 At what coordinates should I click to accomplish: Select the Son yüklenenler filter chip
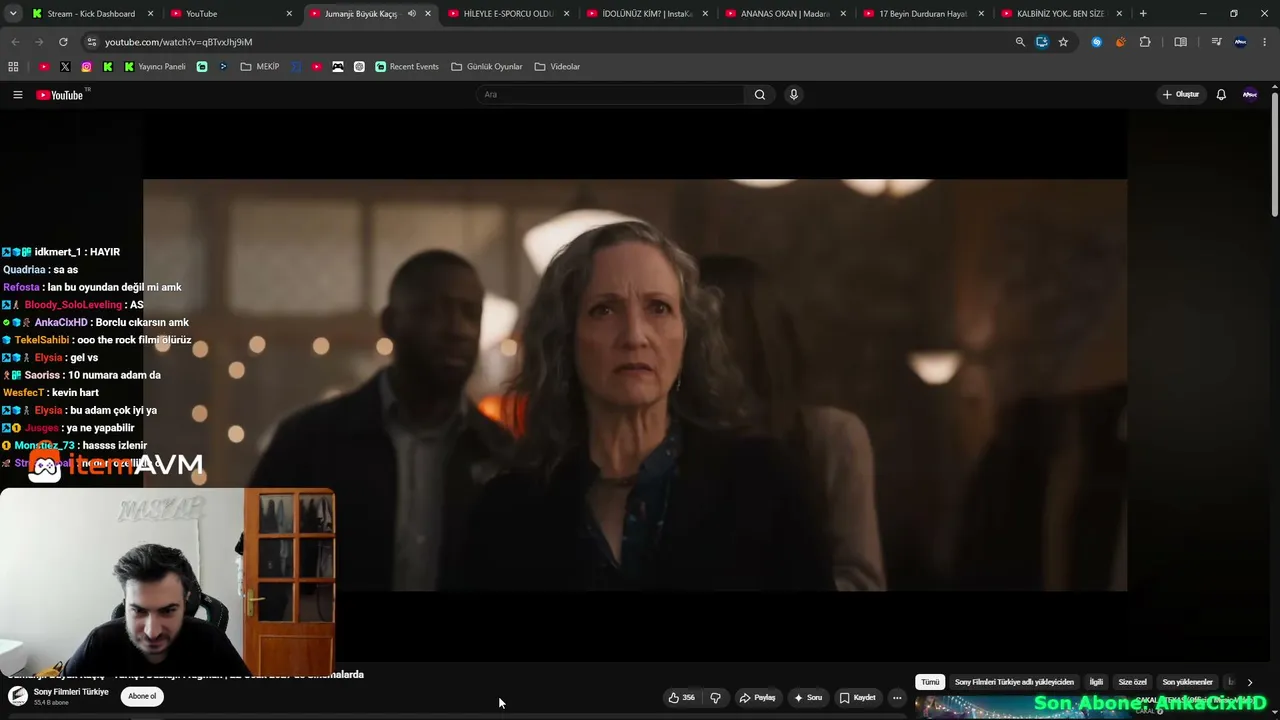point(1187,682)
